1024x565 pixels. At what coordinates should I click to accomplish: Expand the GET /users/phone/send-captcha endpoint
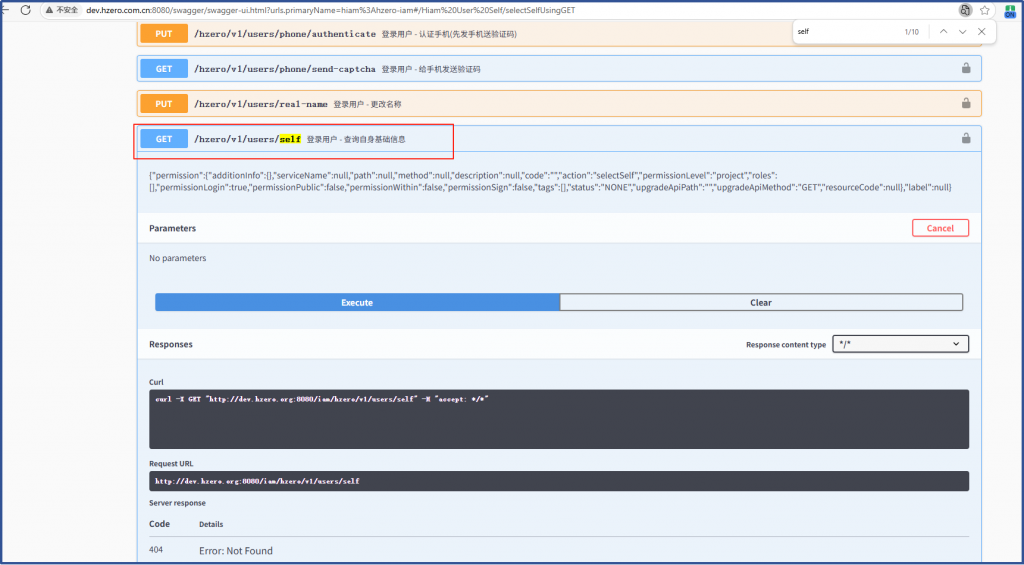point(285,68)
